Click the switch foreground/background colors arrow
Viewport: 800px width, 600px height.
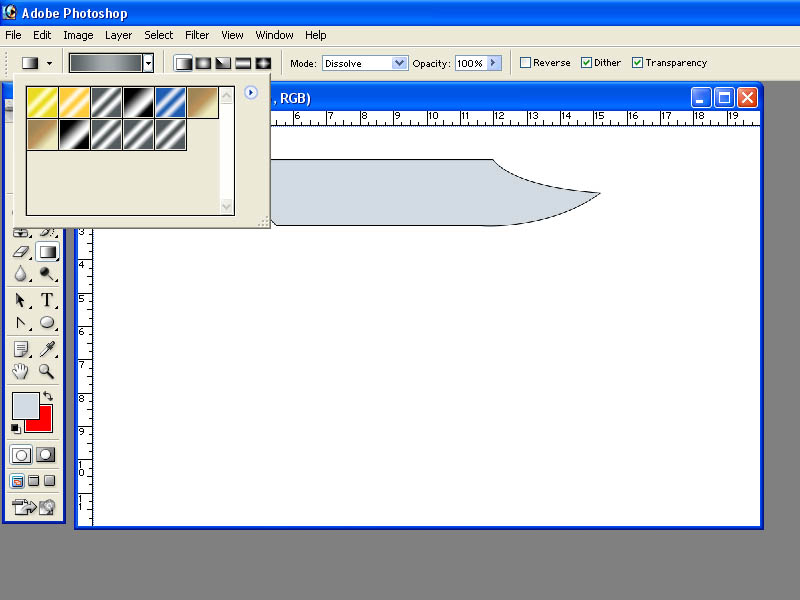point(48,396)
